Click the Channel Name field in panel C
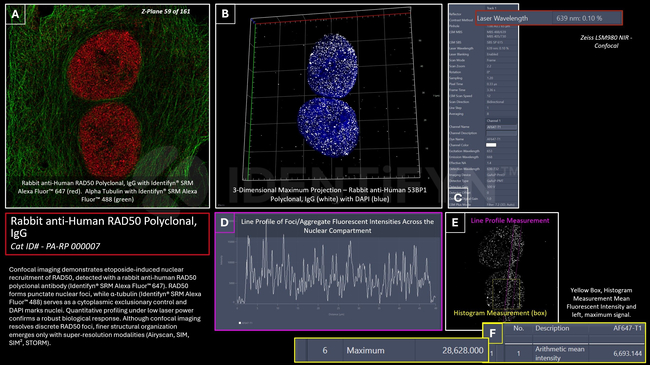The height and width of the screenshot is (365, 650). (x=501, y=127)
